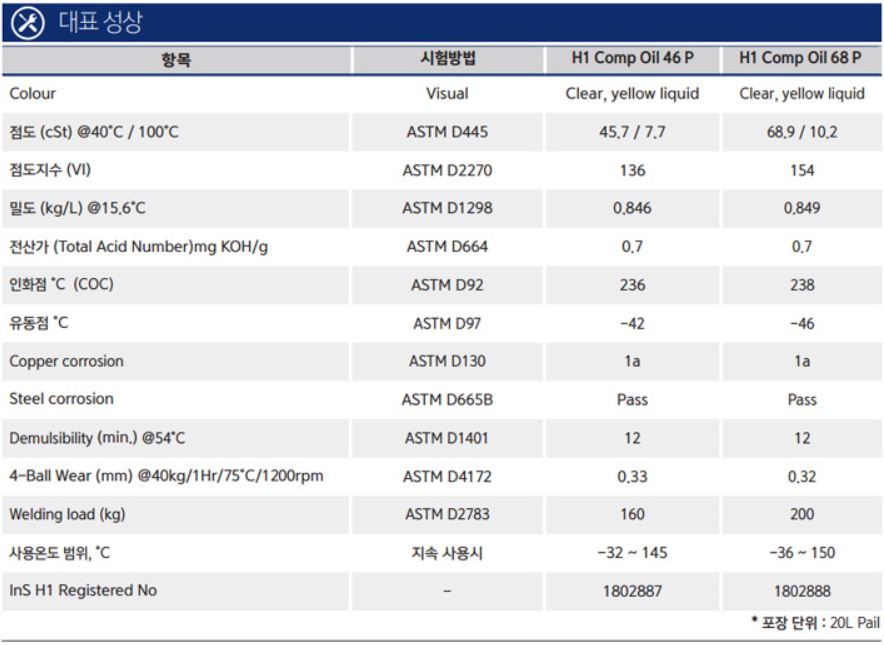Select the 'H1 Comp Oil 46 P' column header

(x=633, y=58)
